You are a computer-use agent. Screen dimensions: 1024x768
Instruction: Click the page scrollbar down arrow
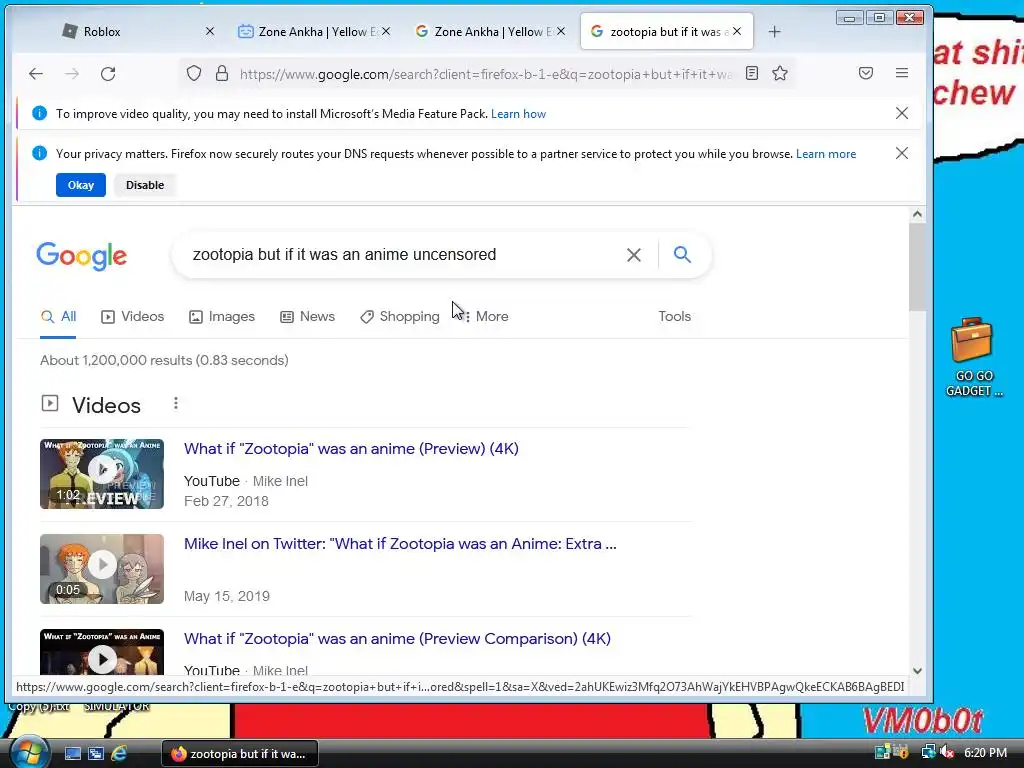tap(917, 671)
